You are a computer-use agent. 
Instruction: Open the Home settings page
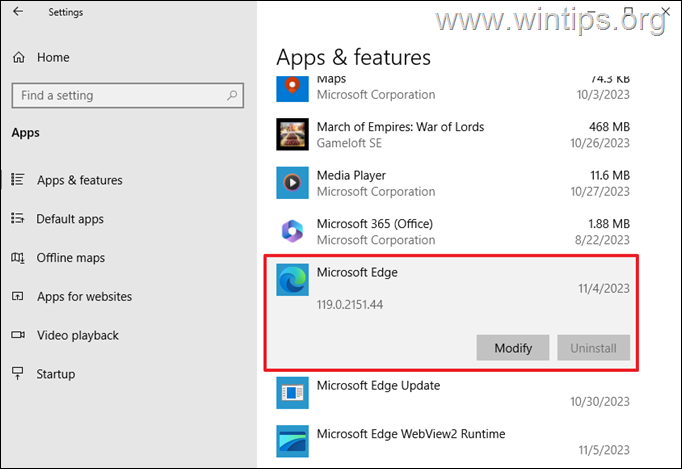tap(53, 57)
